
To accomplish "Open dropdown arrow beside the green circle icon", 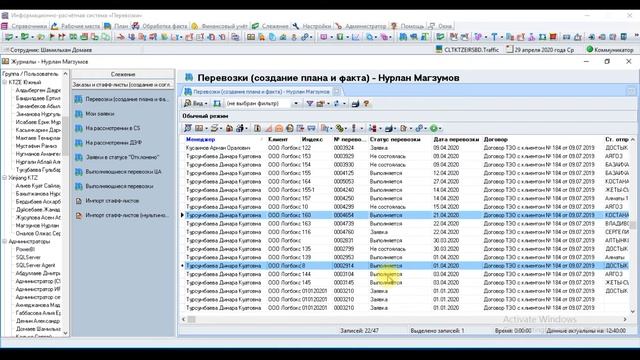I will pyautogui.click(x=440, y=129).
